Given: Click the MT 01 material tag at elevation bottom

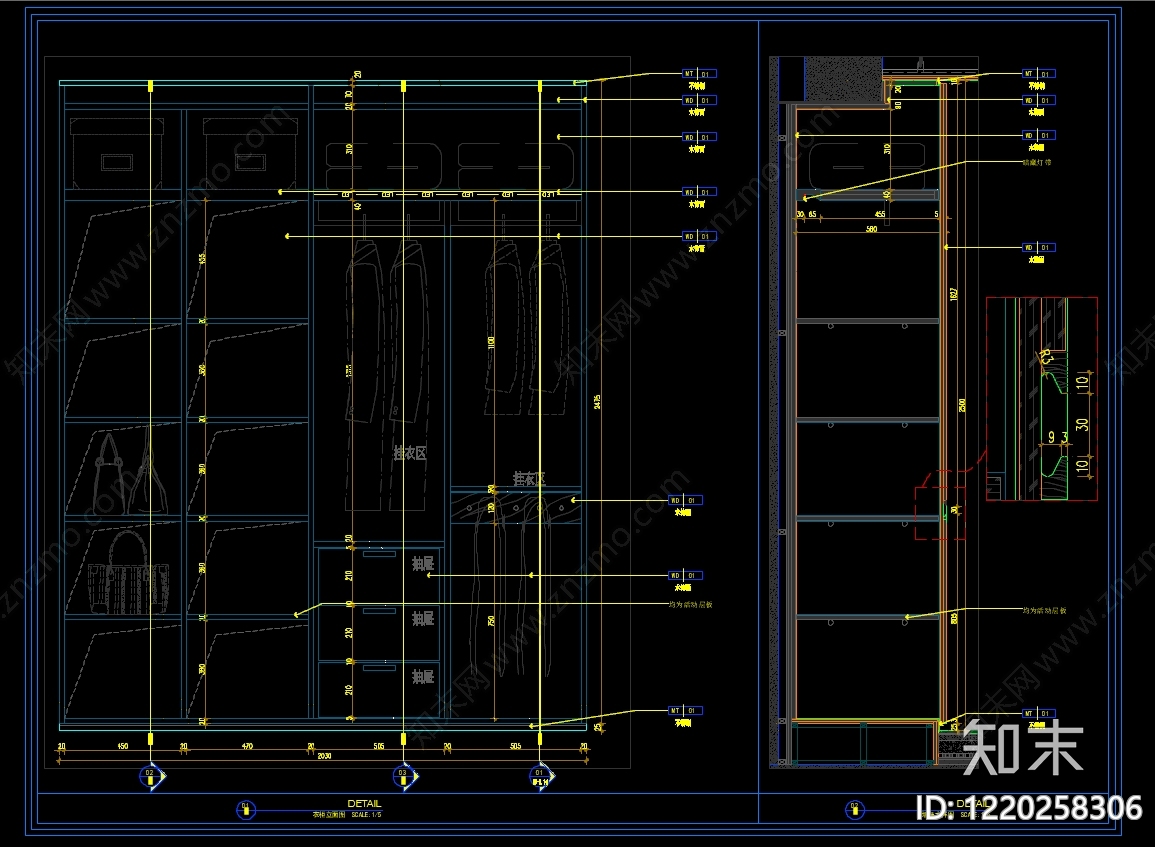Looking at the screenshot, I should pos(686,711).
